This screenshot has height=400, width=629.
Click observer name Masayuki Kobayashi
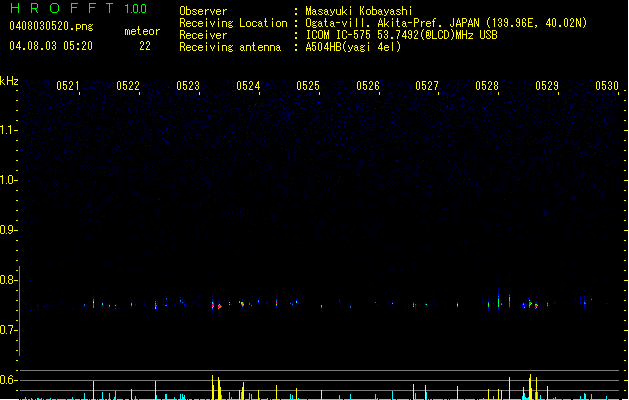pyautogui.click(x=359, y=11)
